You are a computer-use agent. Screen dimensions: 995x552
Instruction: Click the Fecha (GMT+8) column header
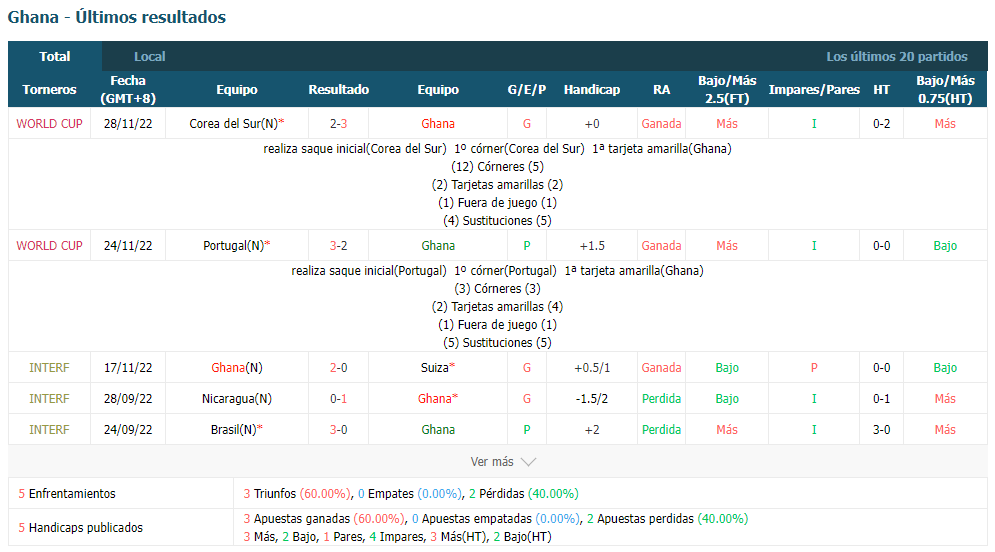pos(128,89)
